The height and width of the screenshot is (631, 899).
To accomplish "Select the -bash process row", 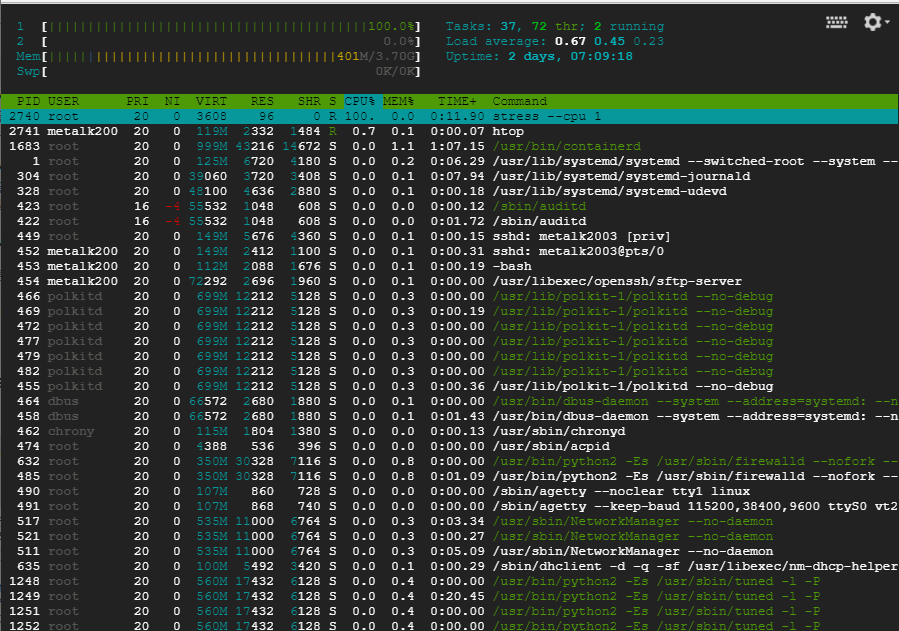I will (x=450, y=266).
